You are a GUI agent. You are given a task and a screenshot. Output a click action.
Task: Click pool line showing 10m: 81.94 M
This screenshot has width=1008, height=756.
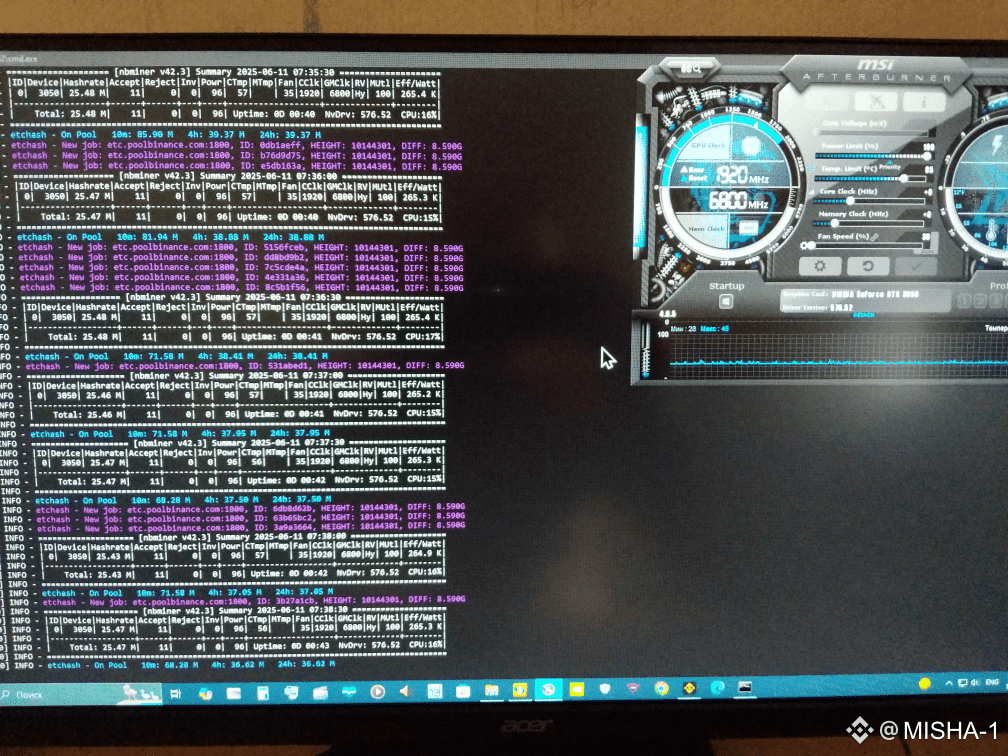point(170,237)
